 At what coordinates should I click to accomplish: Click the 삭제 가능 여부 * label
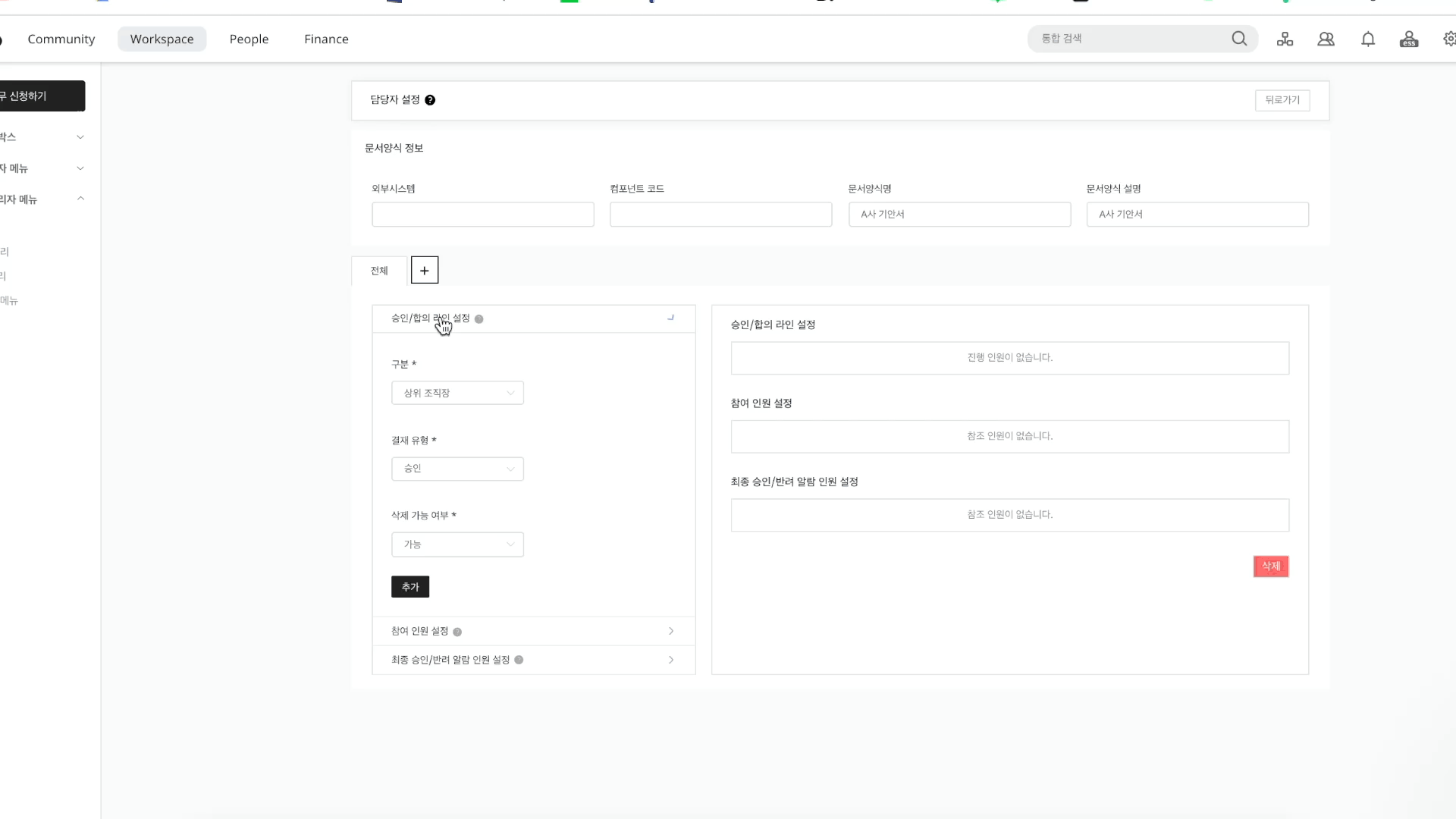click(423, 516)
